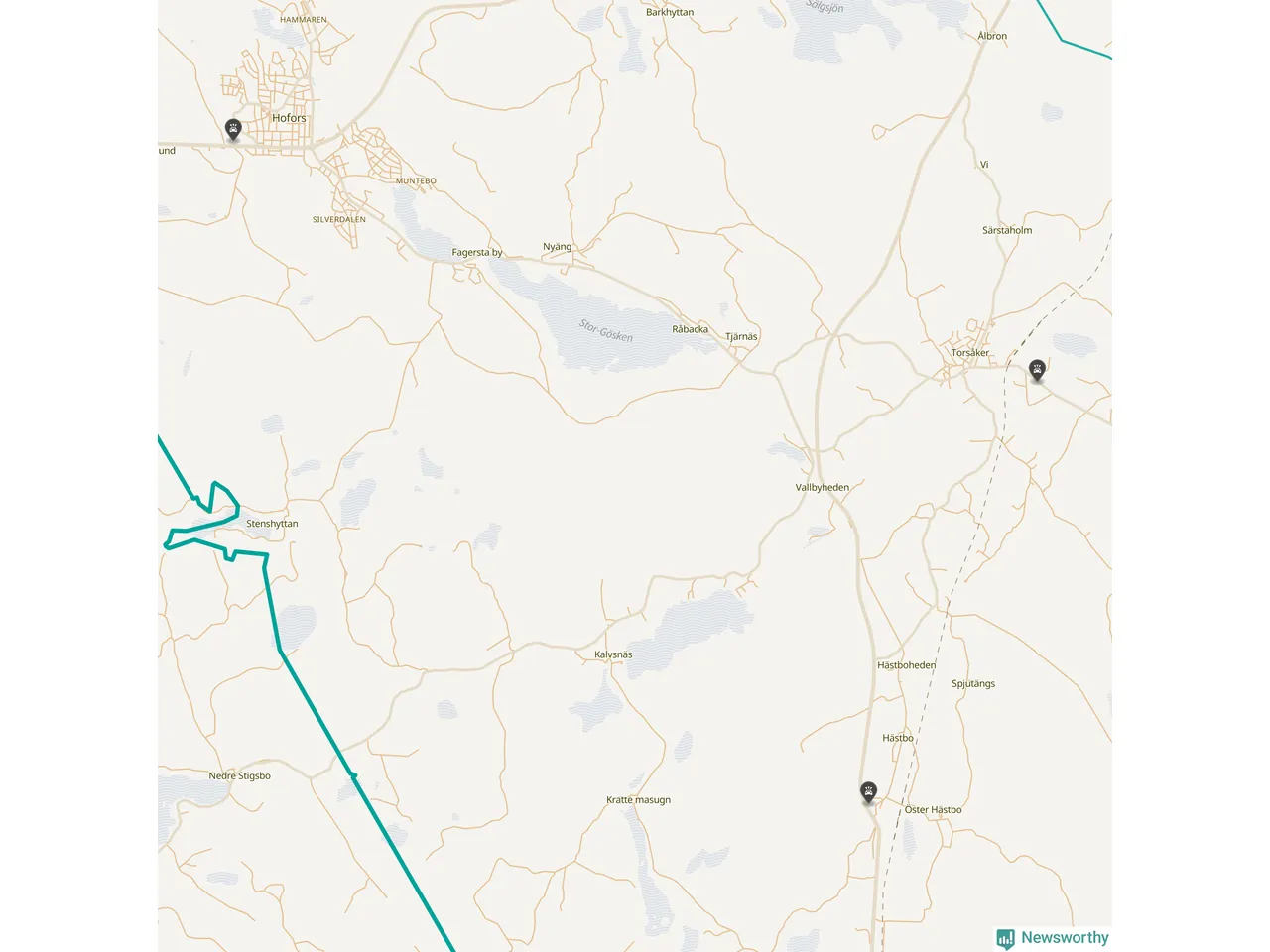The width and height of the screenshot is (1270, 952).
Task: Click the map marker pin near Hofors
Action: pos(233,130)
